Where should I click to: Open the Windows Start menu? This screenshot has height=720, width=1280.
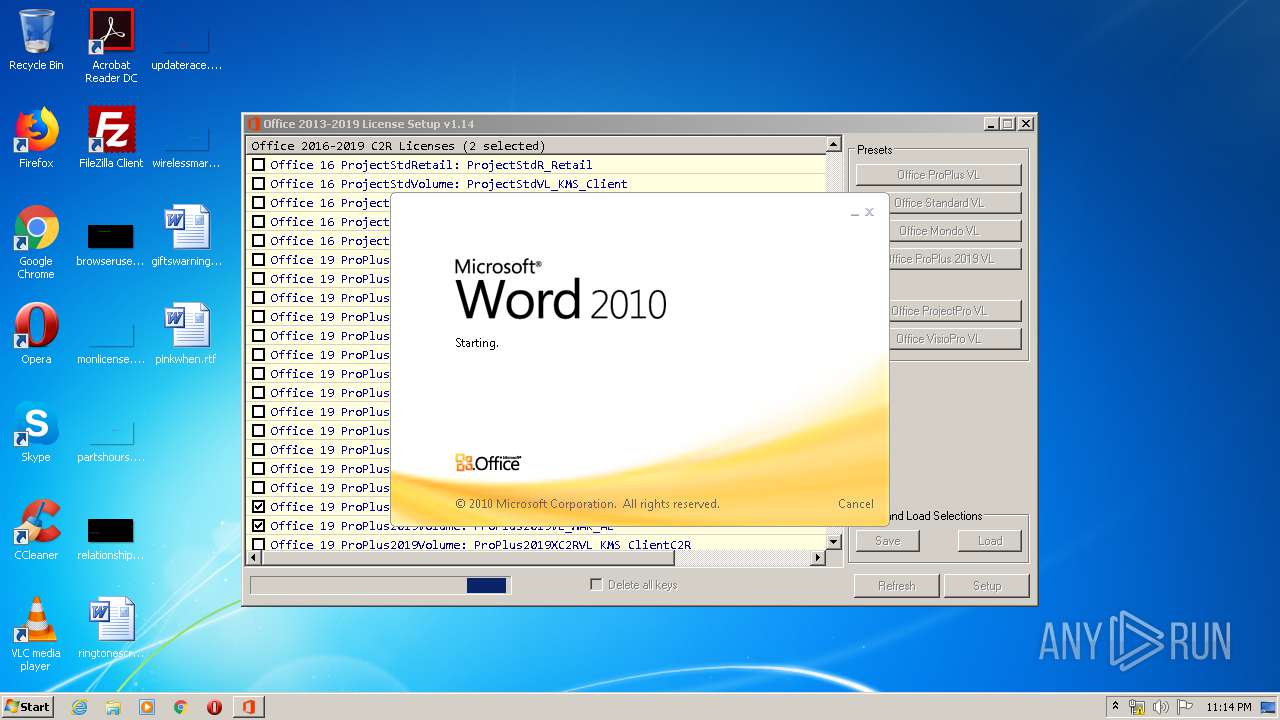(x=28, y=707)
